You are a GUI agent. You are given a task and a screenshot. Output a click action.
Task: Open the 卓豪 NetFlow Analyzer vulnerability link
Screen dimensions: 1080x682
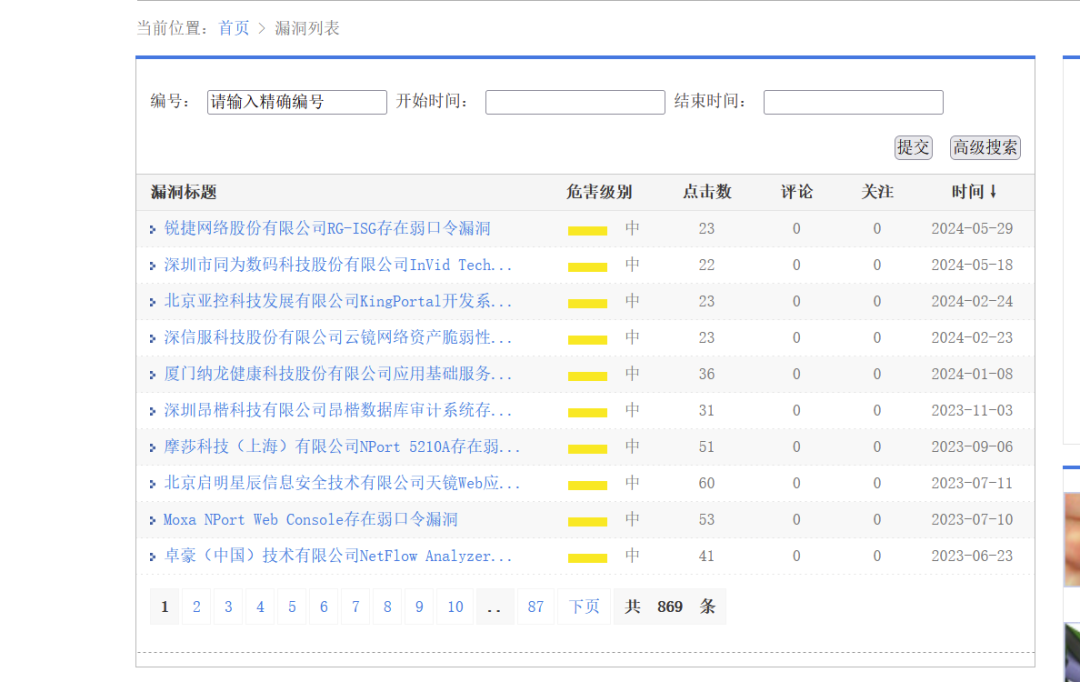tap(338, 556)
